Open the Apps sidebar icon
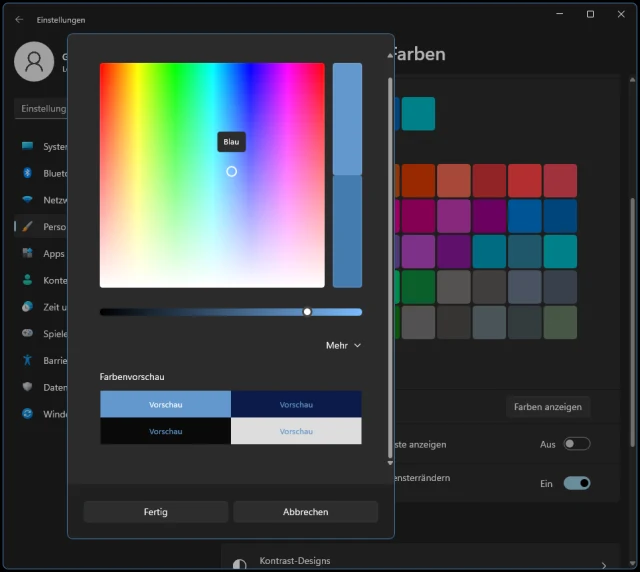 (28, 254)
